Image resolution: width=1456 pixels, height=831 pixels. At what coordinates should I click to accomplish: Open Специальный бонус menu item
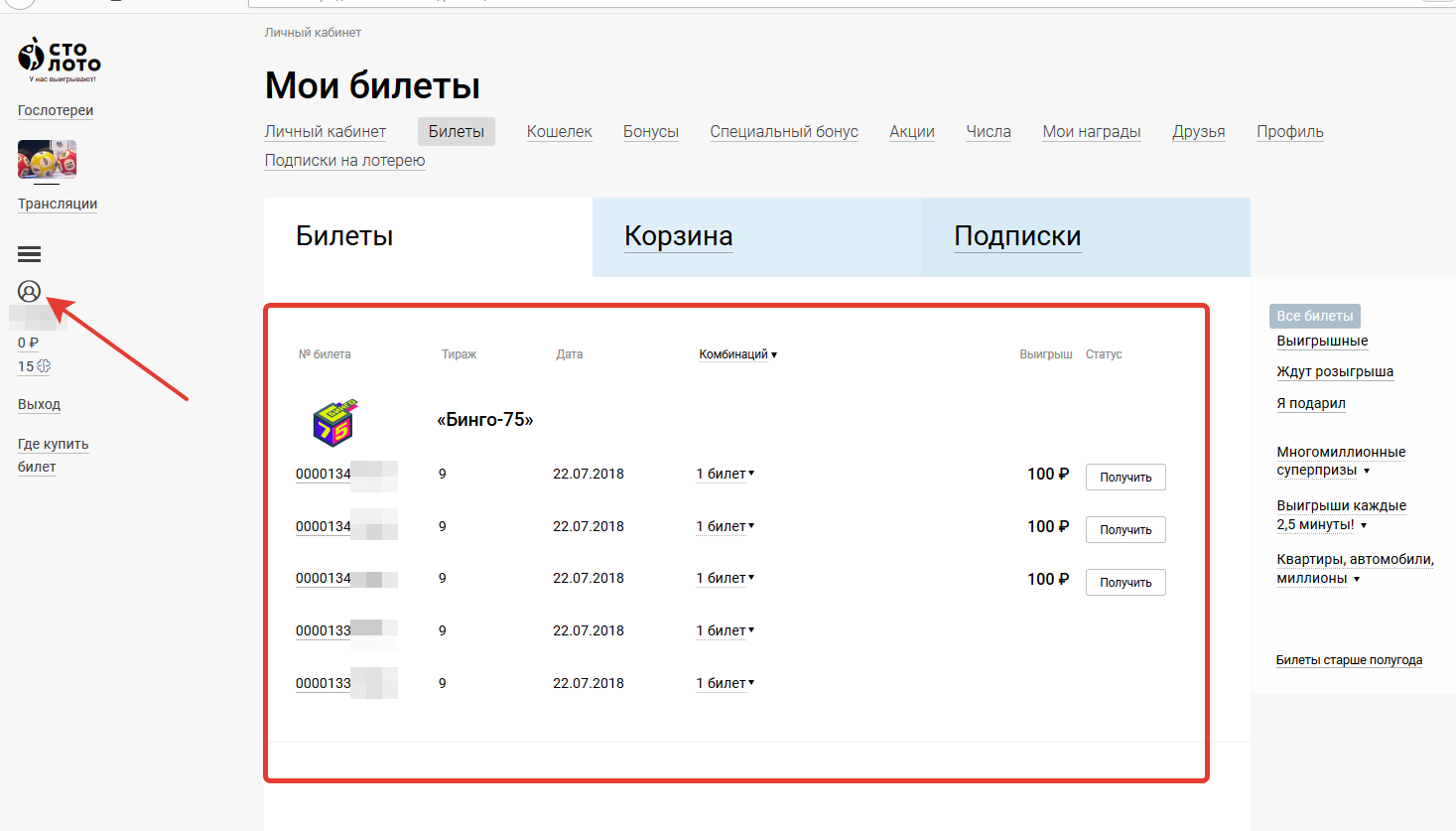click(x=784, y=131)
